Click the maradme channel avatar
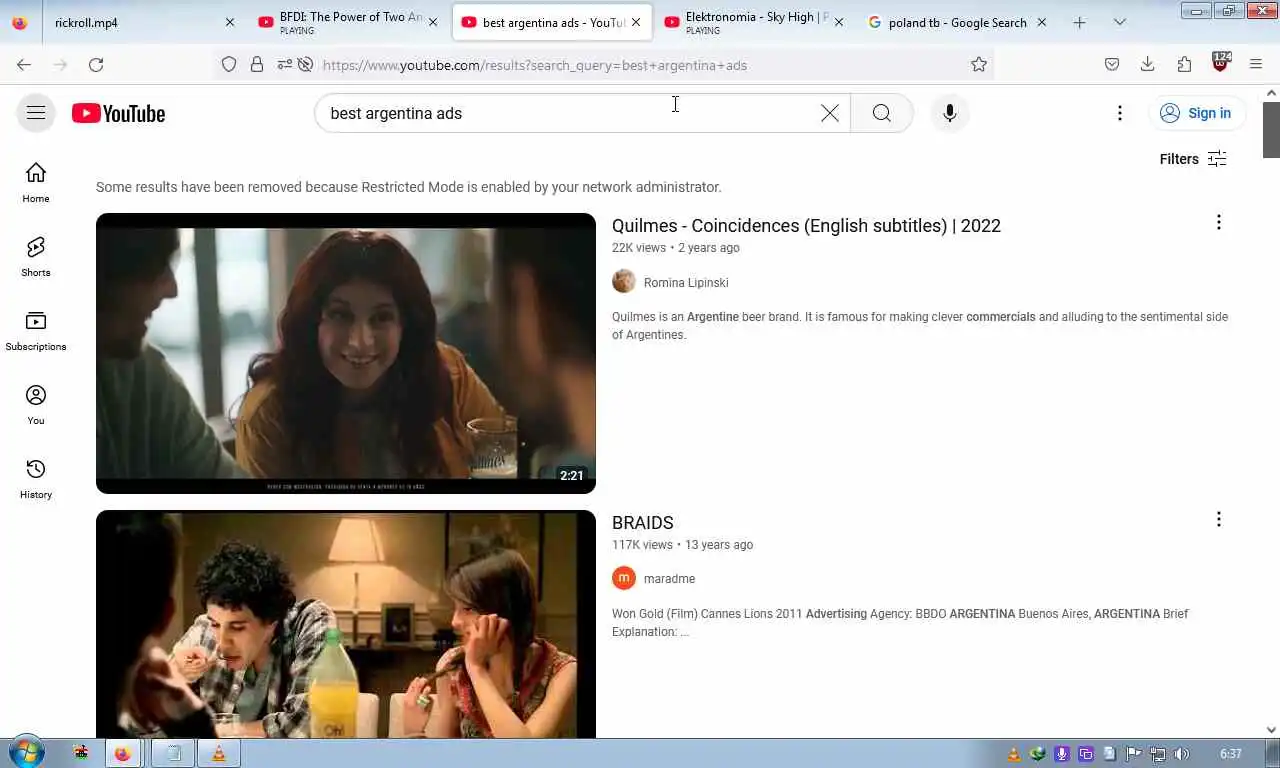 point(624,578)
